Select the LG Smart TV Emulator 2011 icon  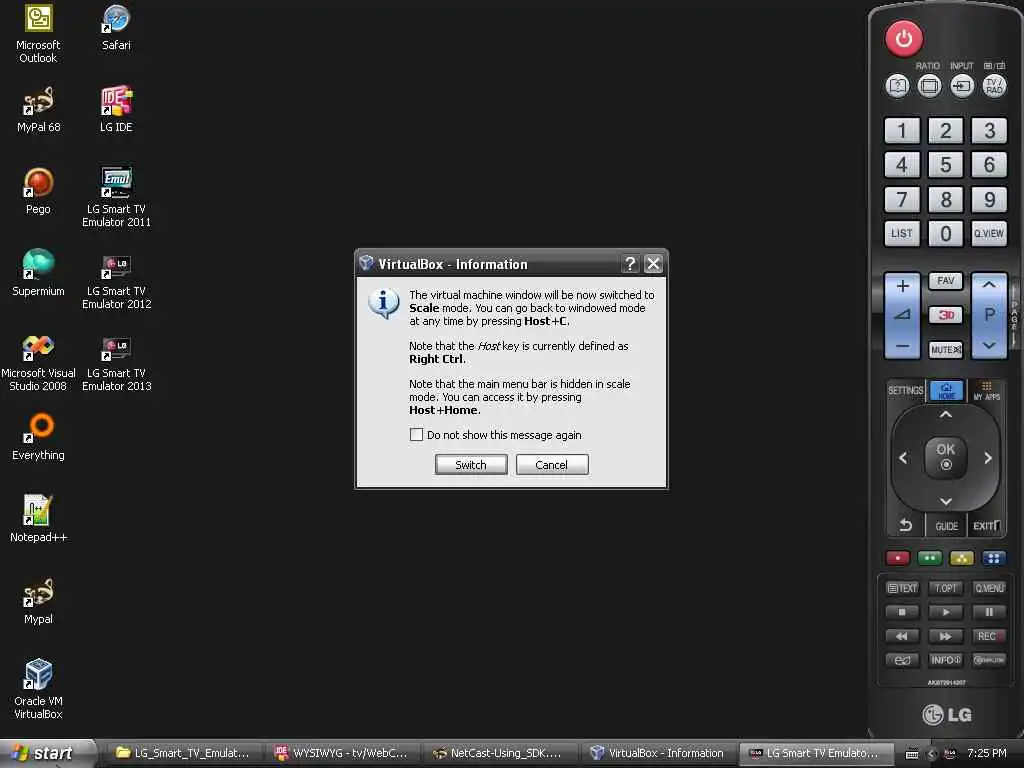click(x=116, y=197)
